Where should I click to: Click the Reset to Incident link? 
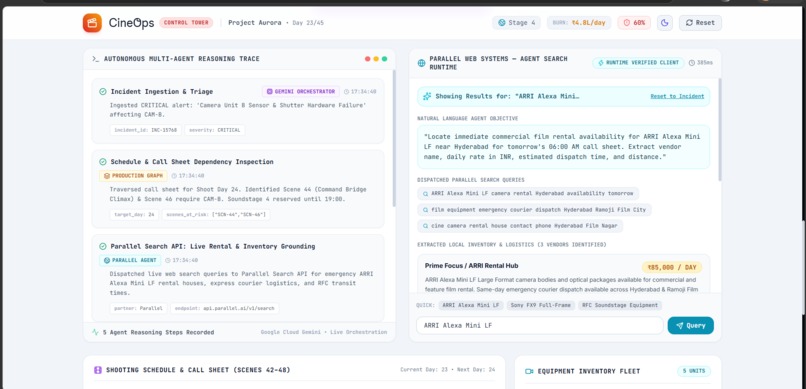click(x=677, y=97)
